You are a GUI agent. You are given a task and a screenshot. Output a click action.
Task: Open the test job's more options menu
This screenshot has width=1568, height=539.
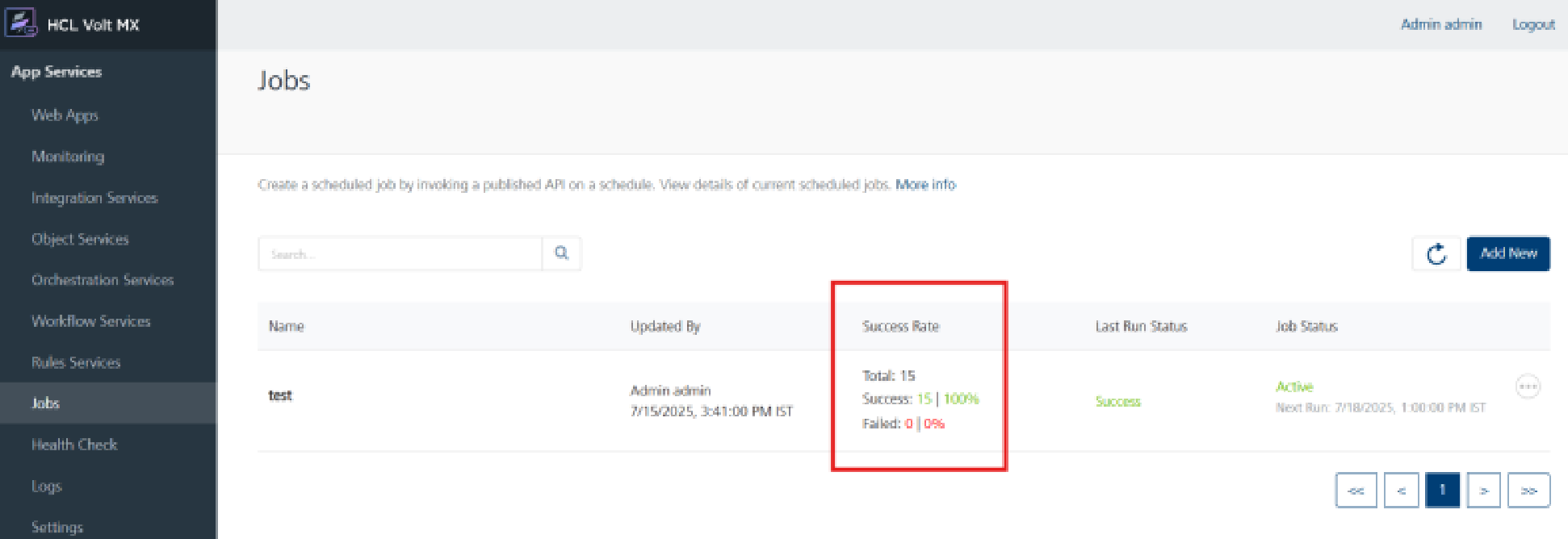pyautogui.click(x=1528, y=386)
